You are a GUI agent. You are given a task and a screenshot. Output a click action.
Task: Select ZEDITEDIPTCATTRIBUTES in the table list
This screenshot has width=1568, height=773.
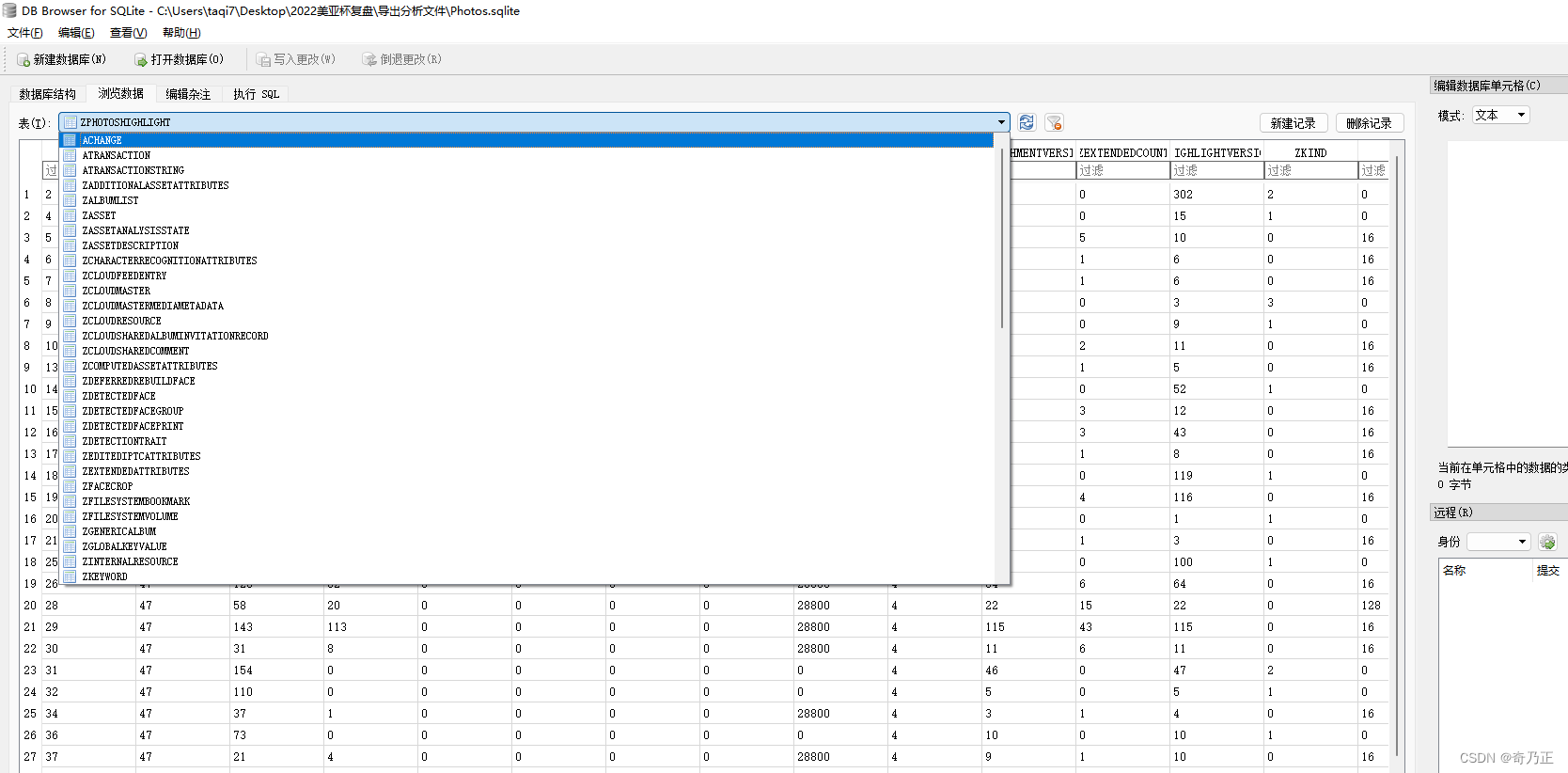coord(527,456)
